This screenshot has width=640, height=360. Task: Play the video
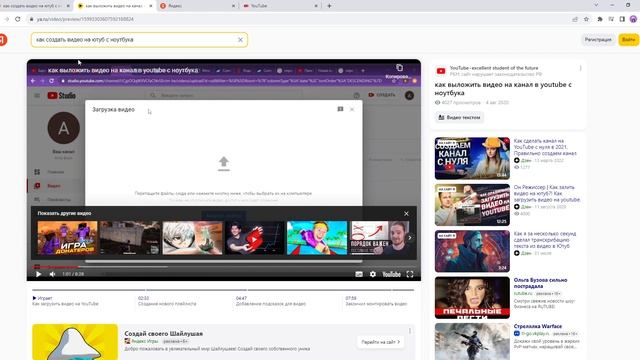pos(38,274)
